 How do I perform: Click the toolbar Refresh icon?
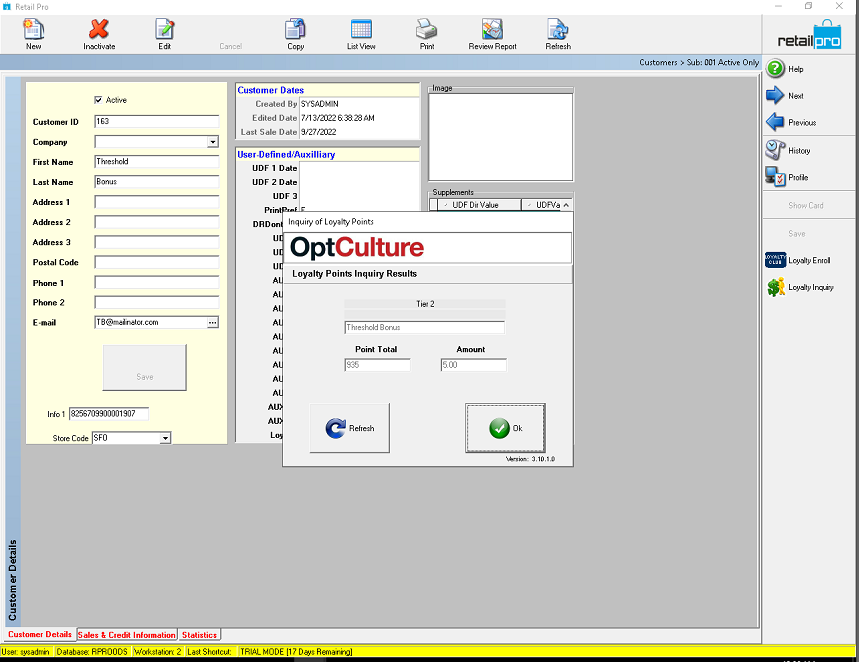[558, 29]
